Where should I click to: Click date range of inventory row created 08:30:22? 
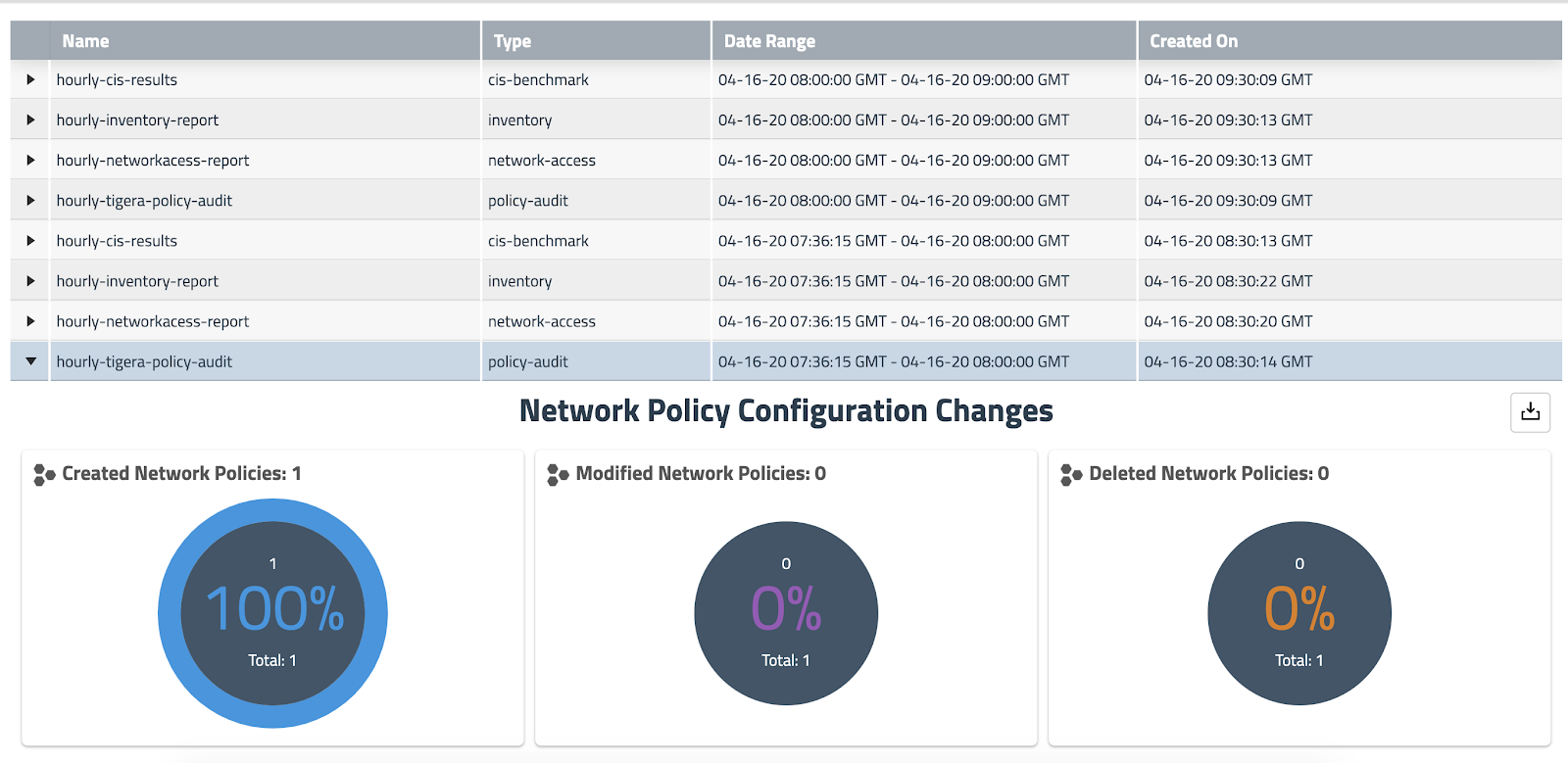click(893, 280)
